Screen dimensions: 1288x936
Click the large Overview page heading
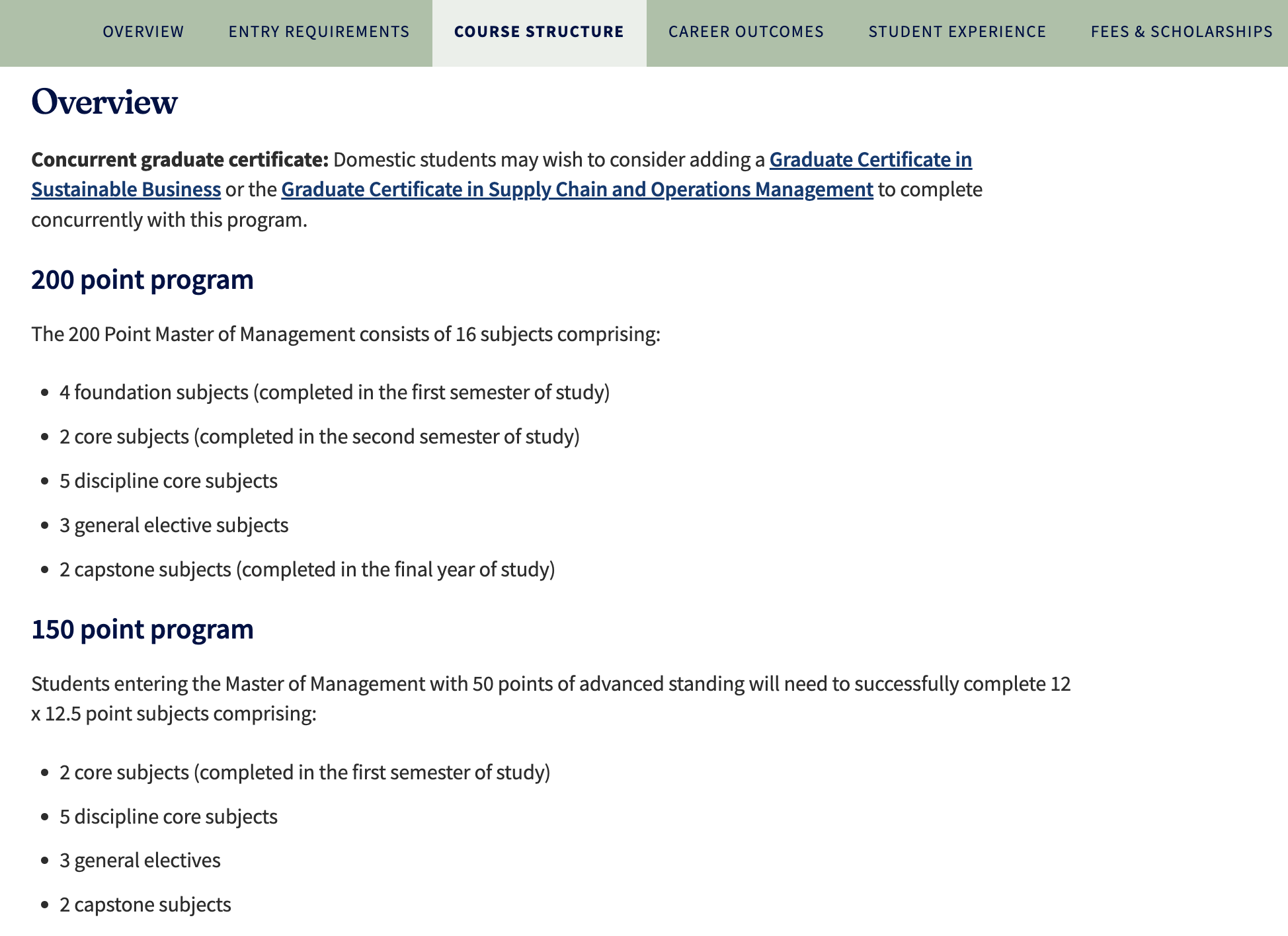point(104,102)
